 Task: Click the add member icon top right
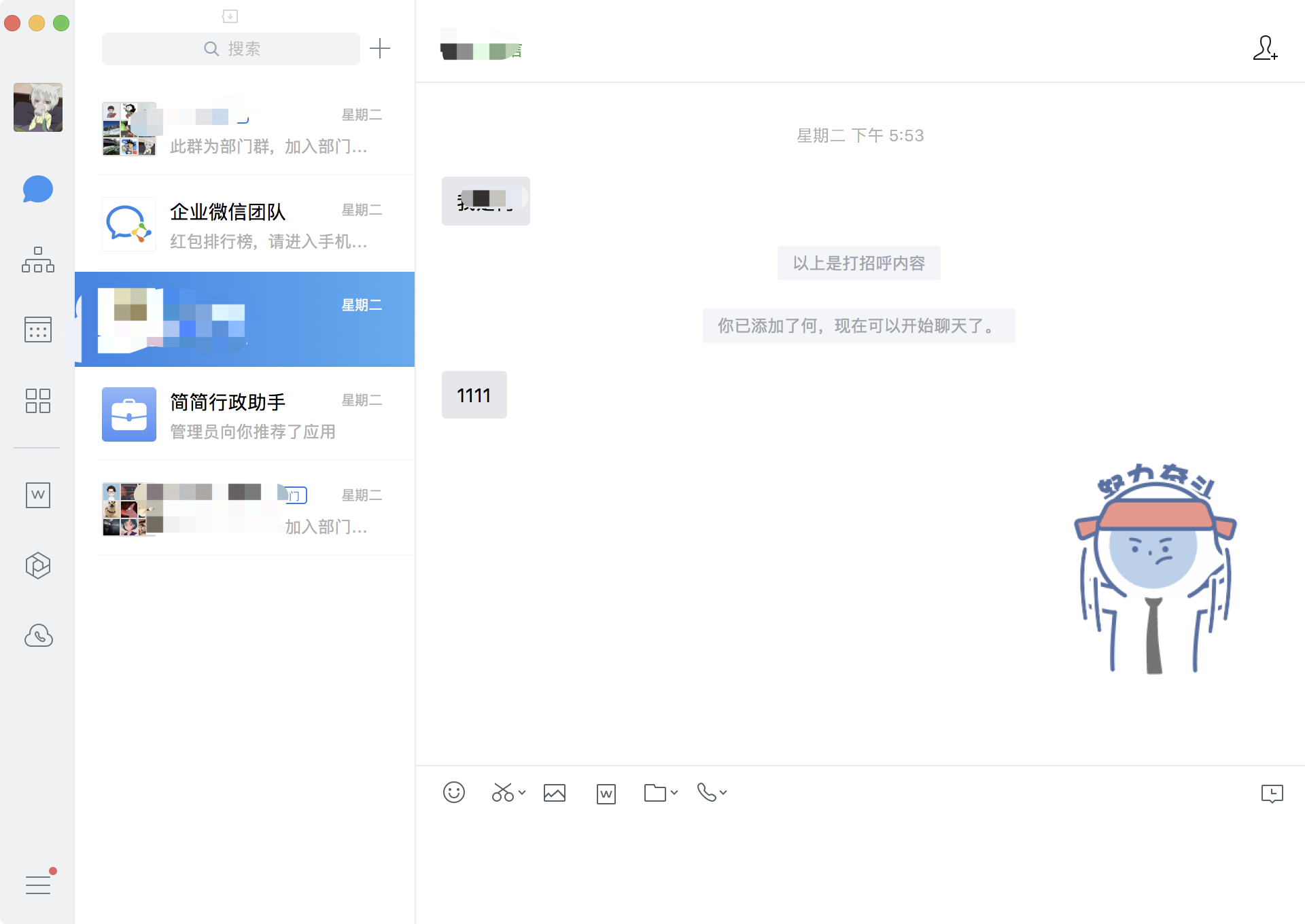(x=1265, y=48)
